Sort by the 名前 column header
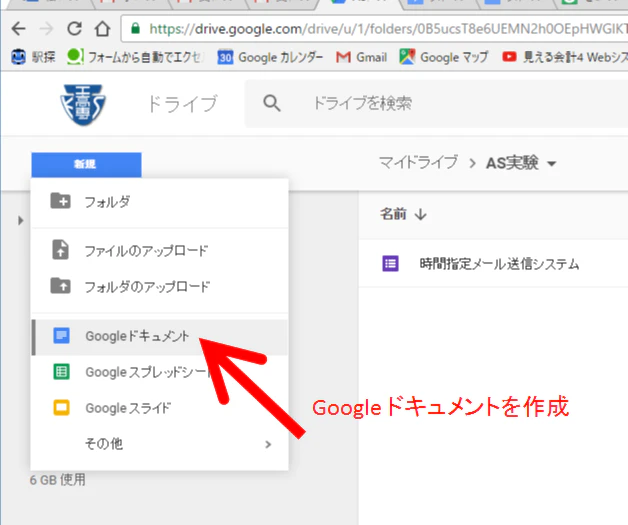The height and width of the screenshot is (525, 628). coord(393,214)
